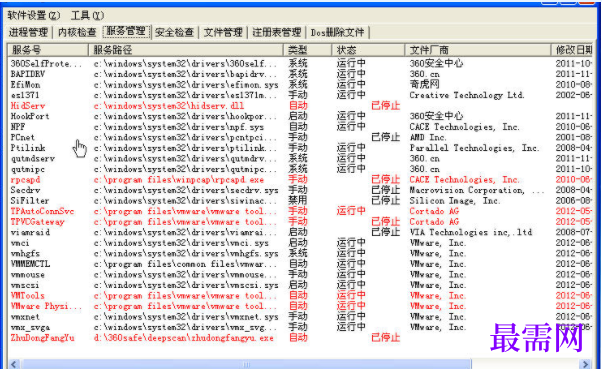Screen dimensions: 602x369
Task: Click the horizontal scrollbar thumb
Action: [246, 364]
